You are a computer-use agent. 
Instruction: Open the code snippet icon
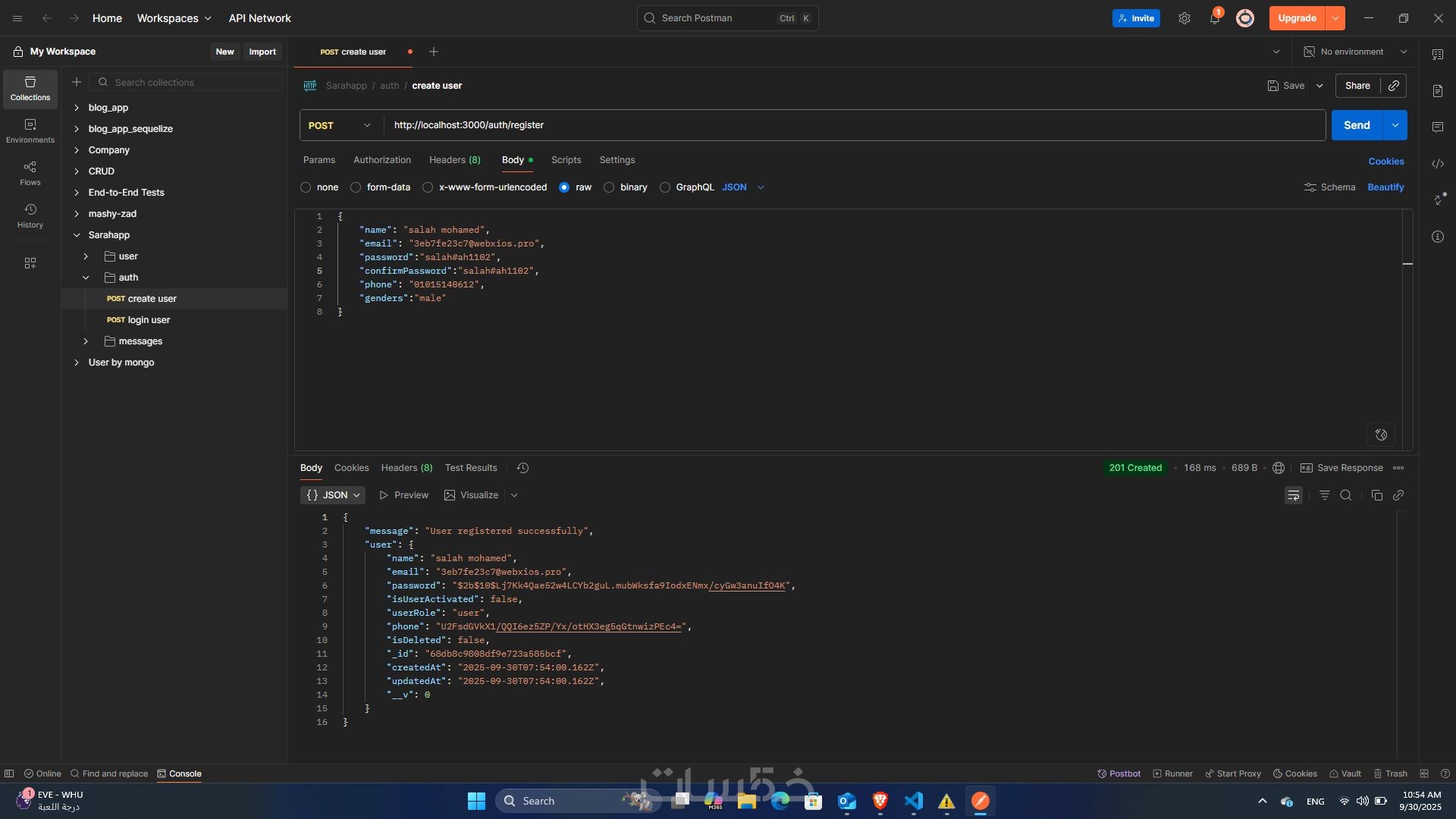1438,164
